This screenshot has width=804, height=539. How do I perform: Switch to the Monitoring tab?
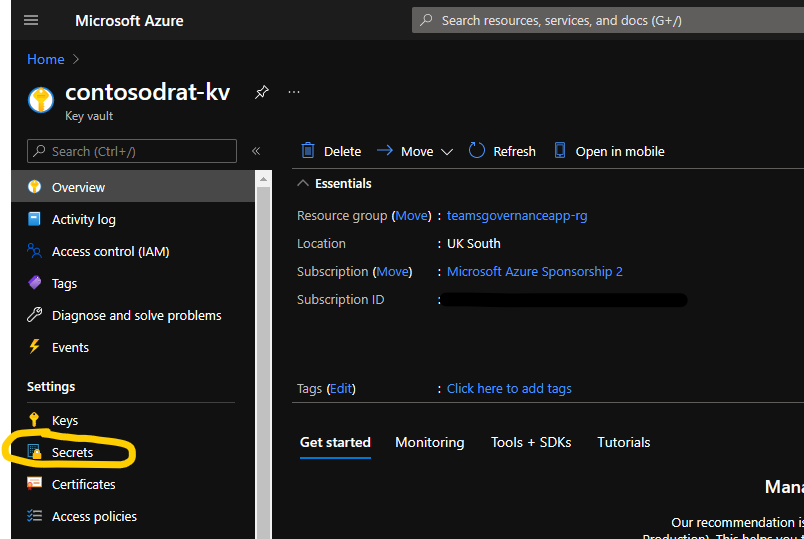(x=430, y=442)
